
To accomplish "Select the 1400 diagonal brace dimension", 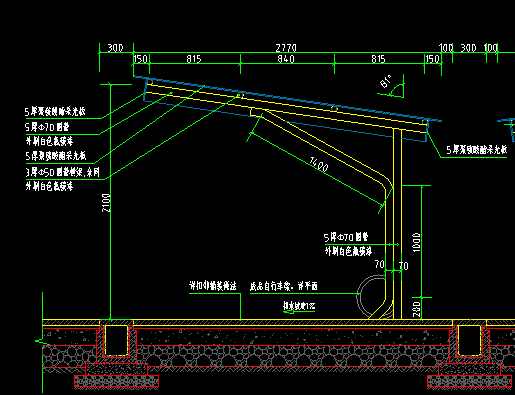I will coord(319,164).
